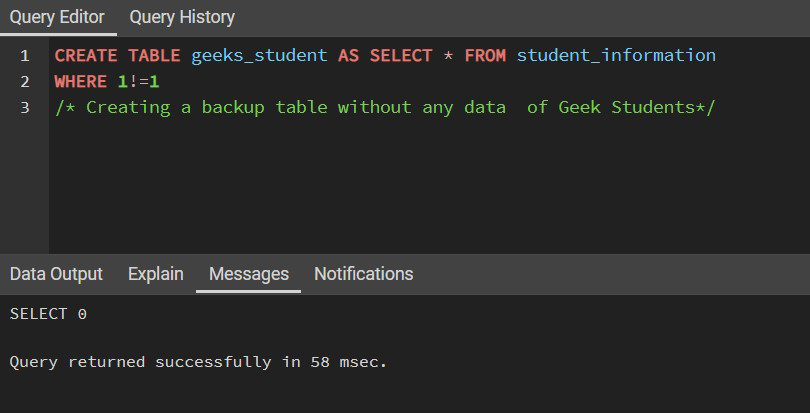Click the green backup table comment

click(x=385, y=107)
